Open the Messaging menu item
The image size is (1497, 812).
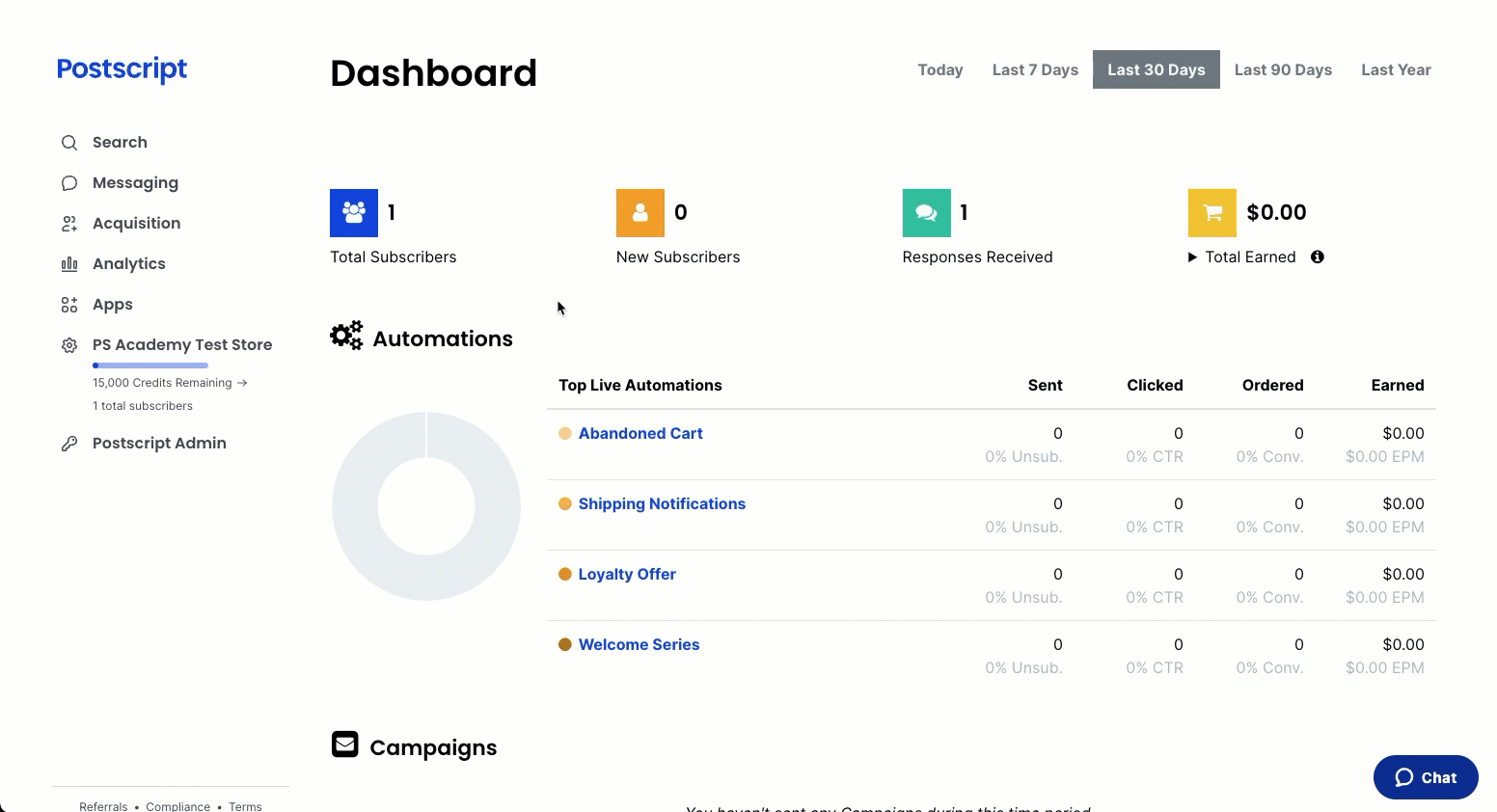(x=135, y=183)
